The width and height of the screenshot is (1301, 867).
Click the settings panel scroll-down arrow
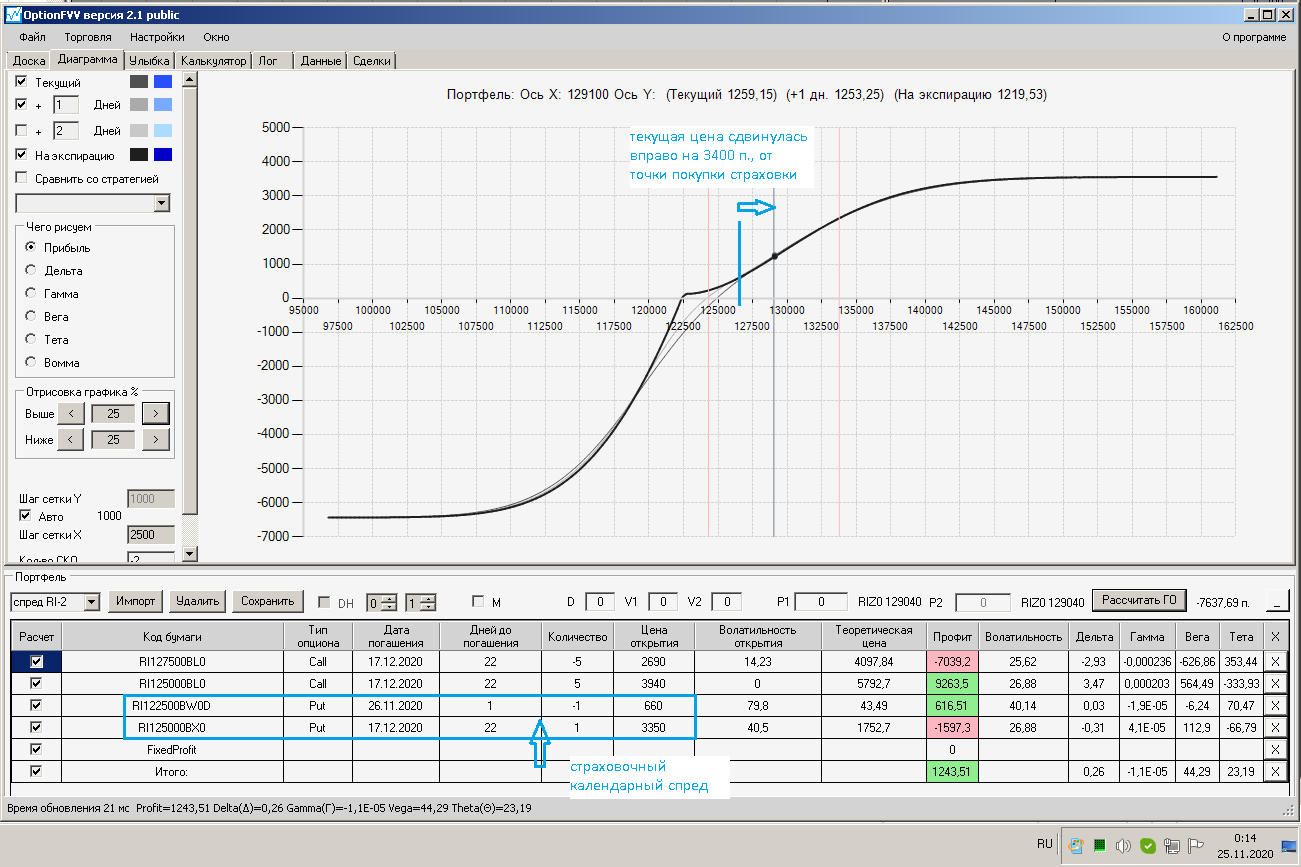click(x=191, y=555)
